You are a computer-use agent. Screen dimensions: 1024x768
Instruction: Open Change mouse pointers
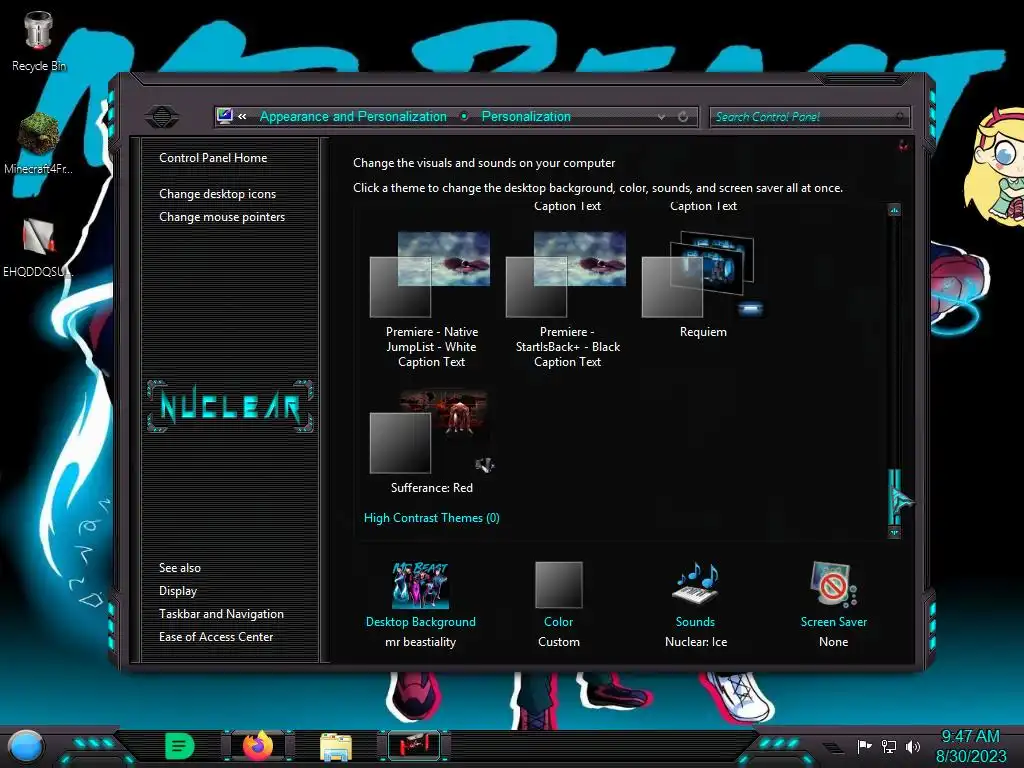coord(222,217)
